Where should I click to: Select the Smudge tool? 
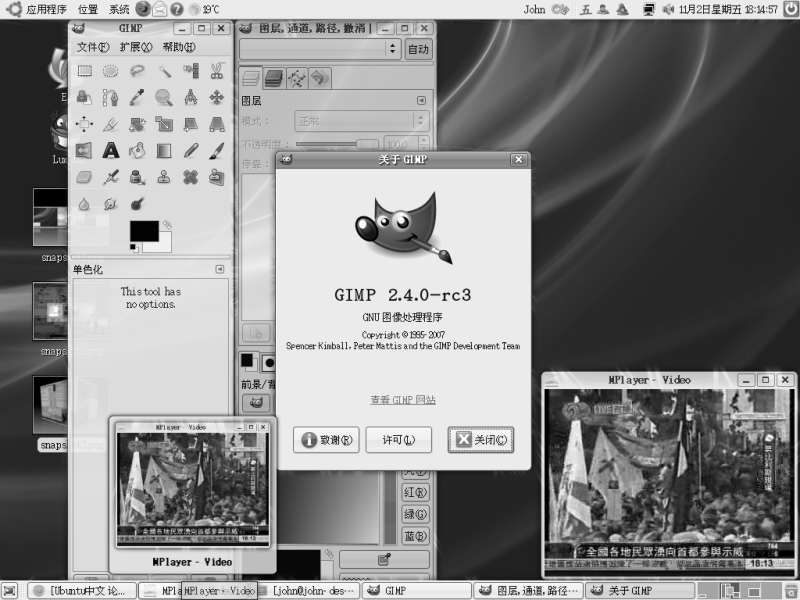(x=111, y=204)
